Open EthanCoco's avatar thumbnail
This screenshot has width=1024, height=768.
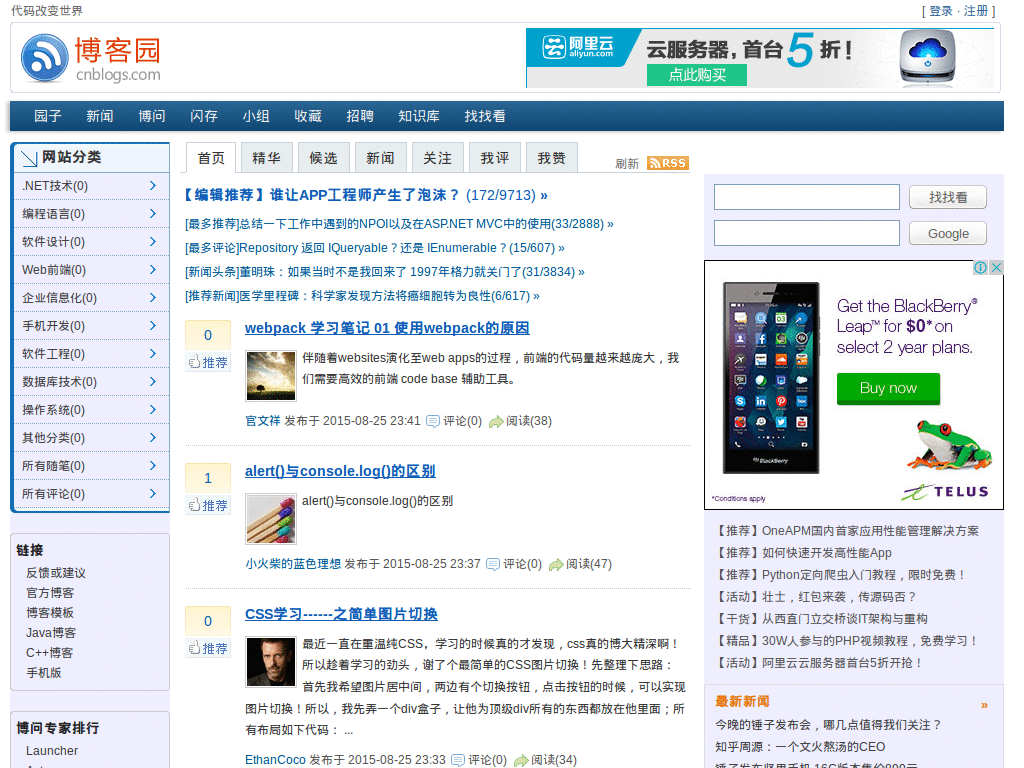pos(270,662)
